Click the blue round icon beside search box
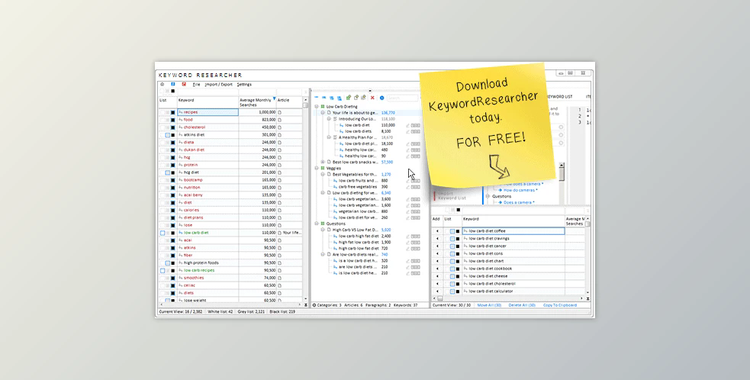Screen dimensions: 750x380 click(382, 98)
